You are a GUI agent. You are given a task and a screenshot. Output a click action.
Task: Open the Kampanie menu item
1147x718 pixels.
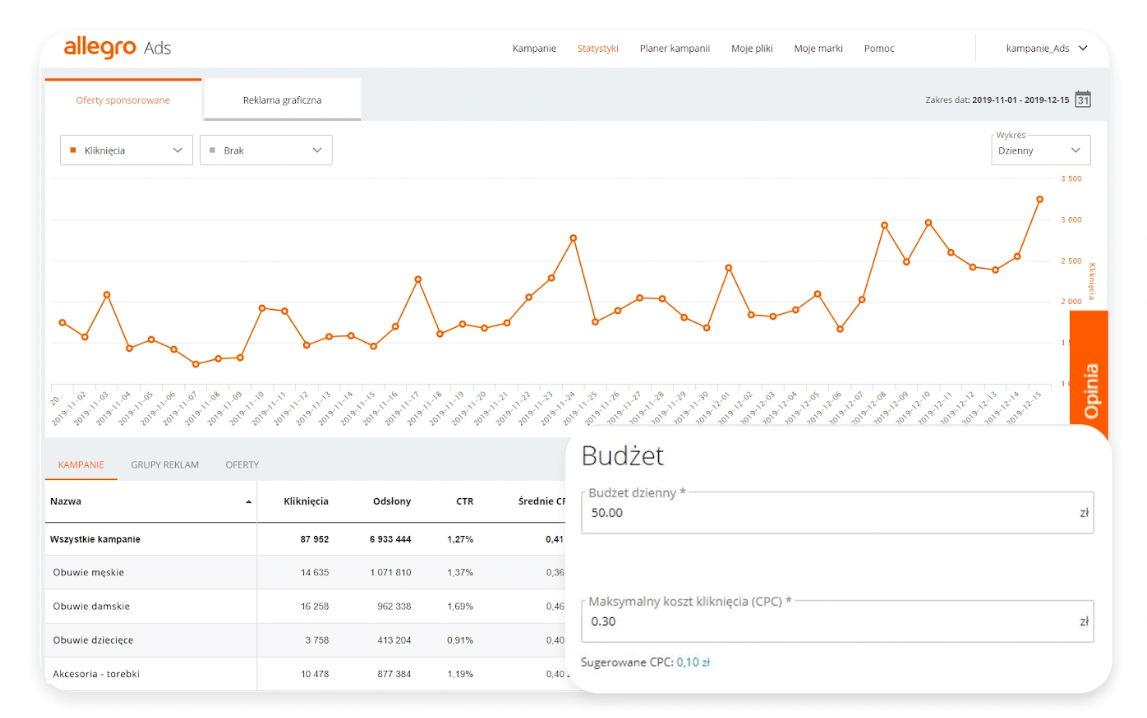[x=534, y=48]
